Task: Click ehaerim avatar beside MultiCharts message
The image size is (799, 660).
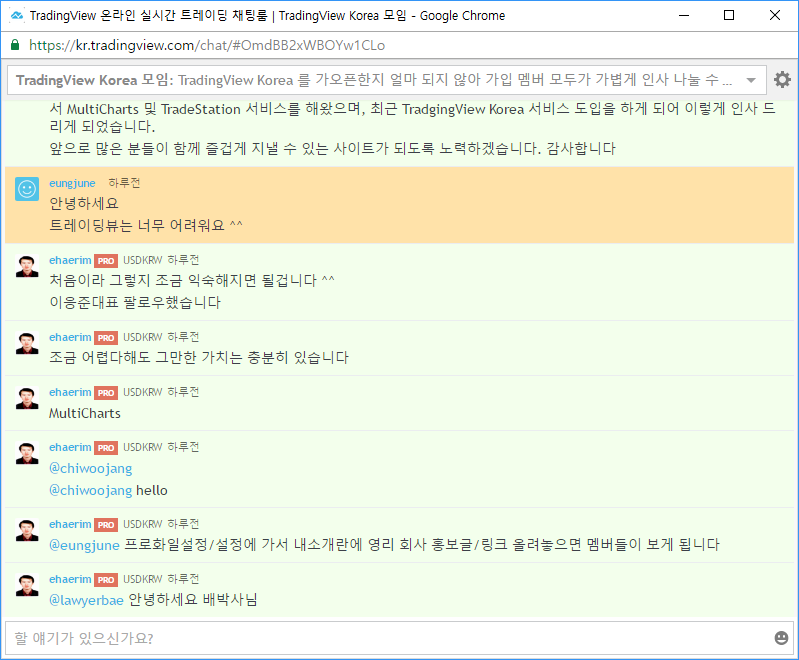Action: click(x=27, y=398)
